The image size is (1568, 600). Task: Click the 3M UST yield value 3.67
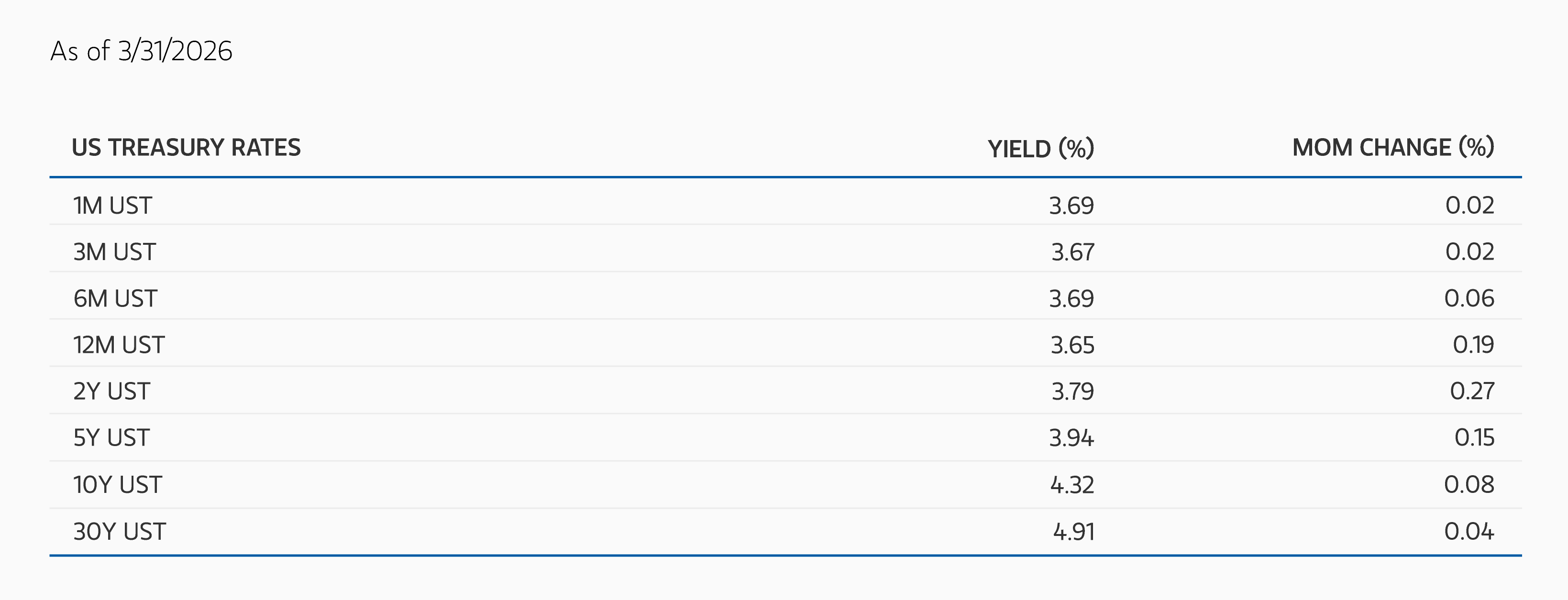1072,252
